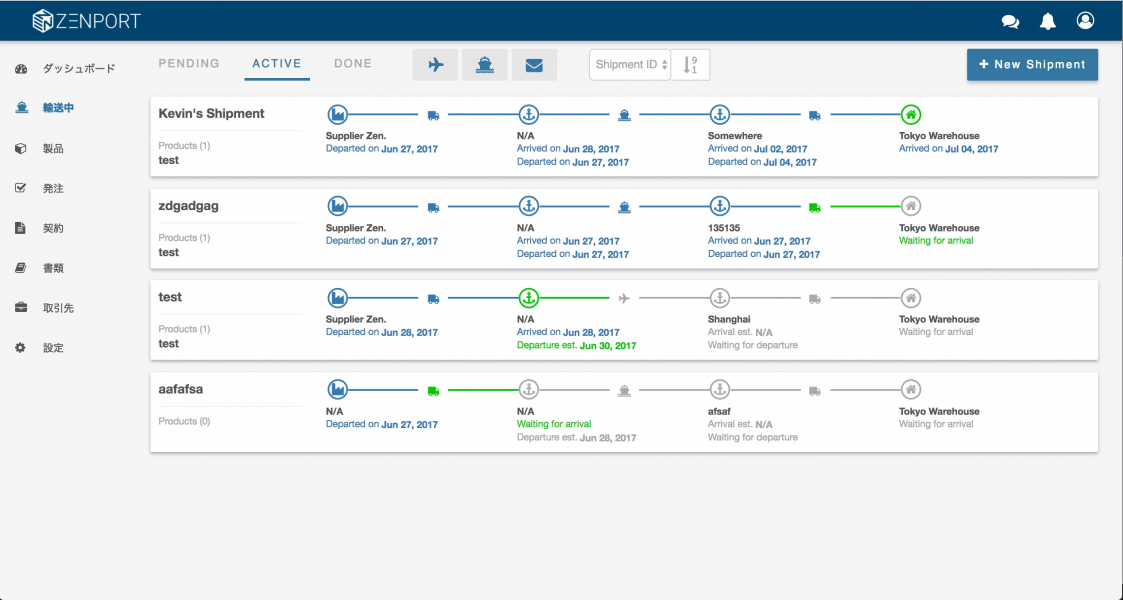Toggle the sort order button

click(x=690, y=65)
